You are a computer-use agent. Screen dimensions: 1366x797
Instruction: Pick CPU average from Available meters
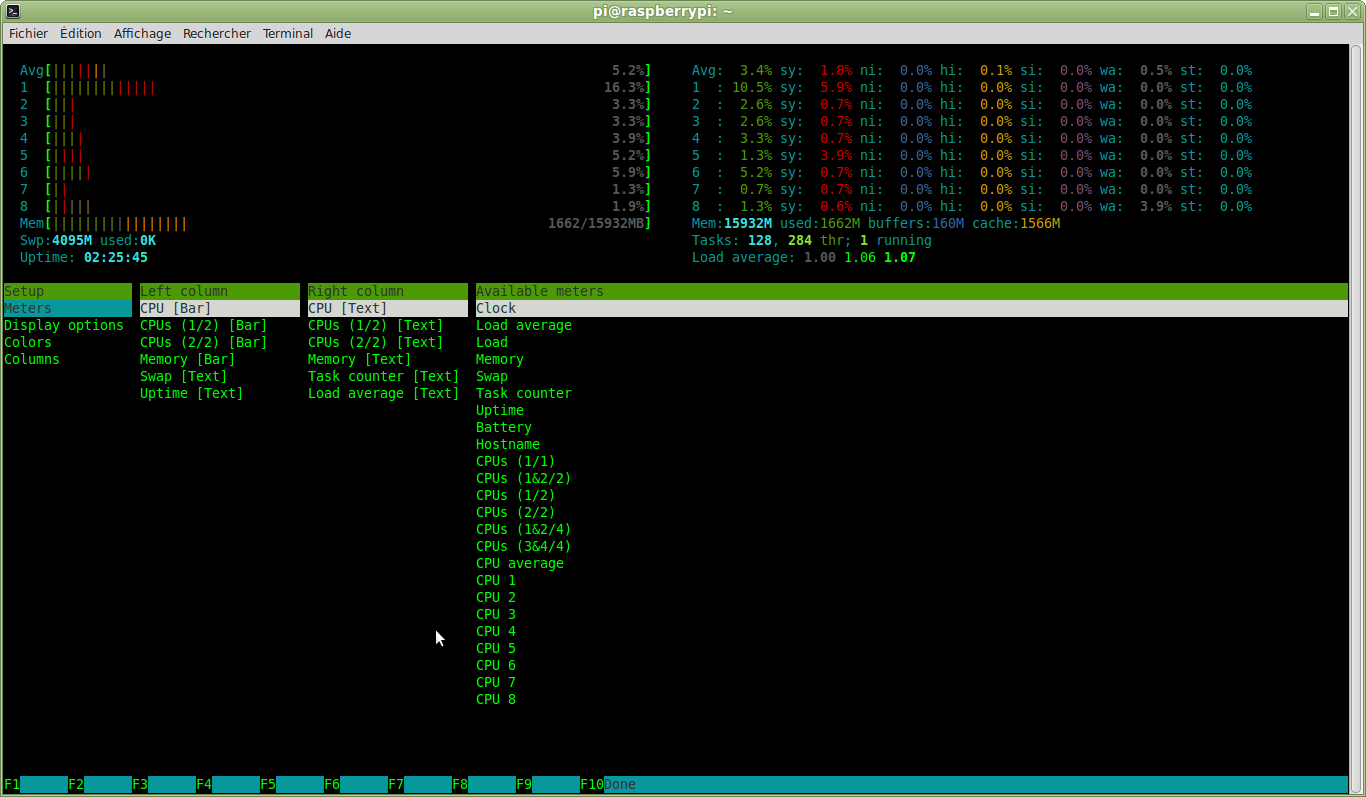click(x=520, y=563)
